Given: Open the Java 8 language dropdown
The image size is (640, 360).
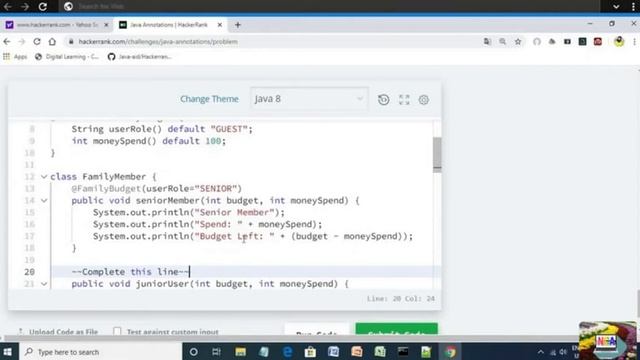Looking at the screenshot, I should click(x=309, y=99).
